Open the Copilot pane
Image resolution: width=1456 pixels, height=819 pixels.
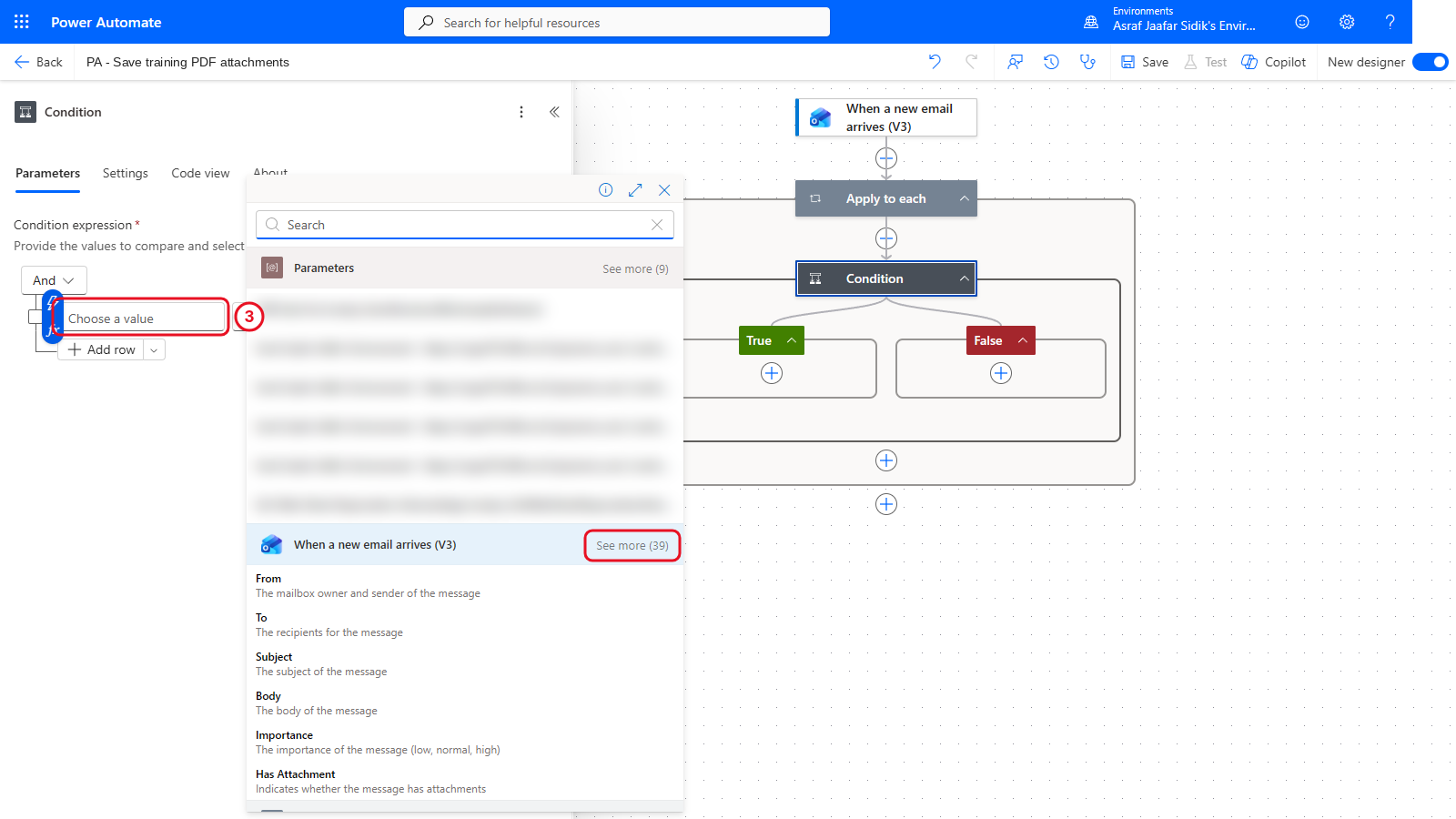click(x=1273, y=62)
